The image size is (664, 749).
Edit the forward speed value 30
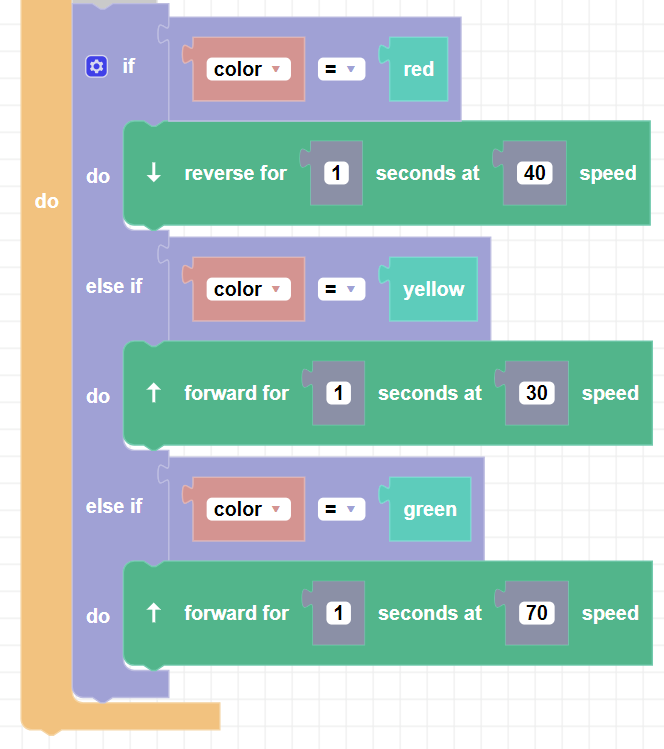point(537,393)
